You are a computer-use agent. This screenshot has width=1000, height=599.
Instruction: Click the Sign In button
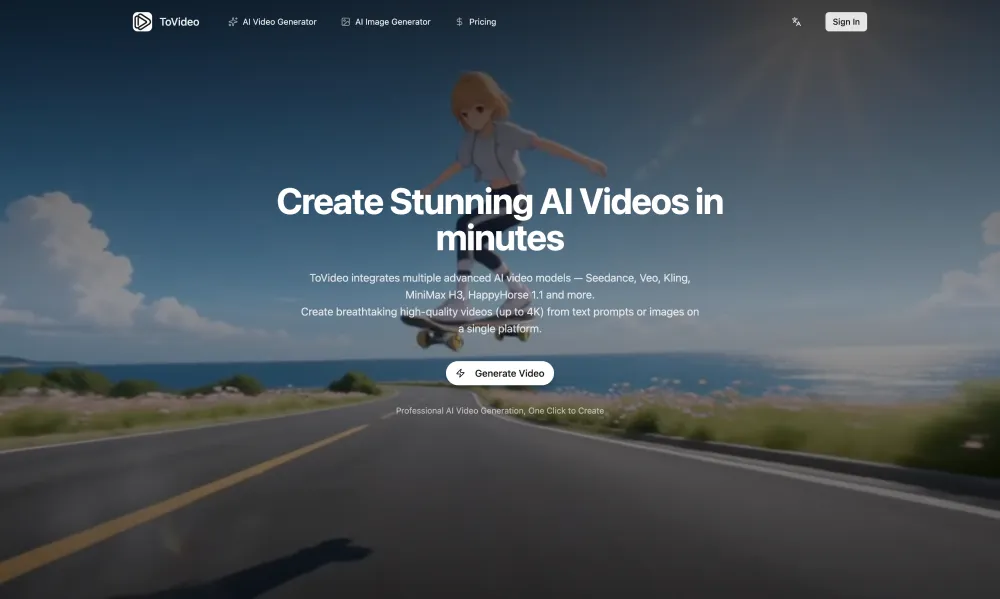[x=846, y=22]
